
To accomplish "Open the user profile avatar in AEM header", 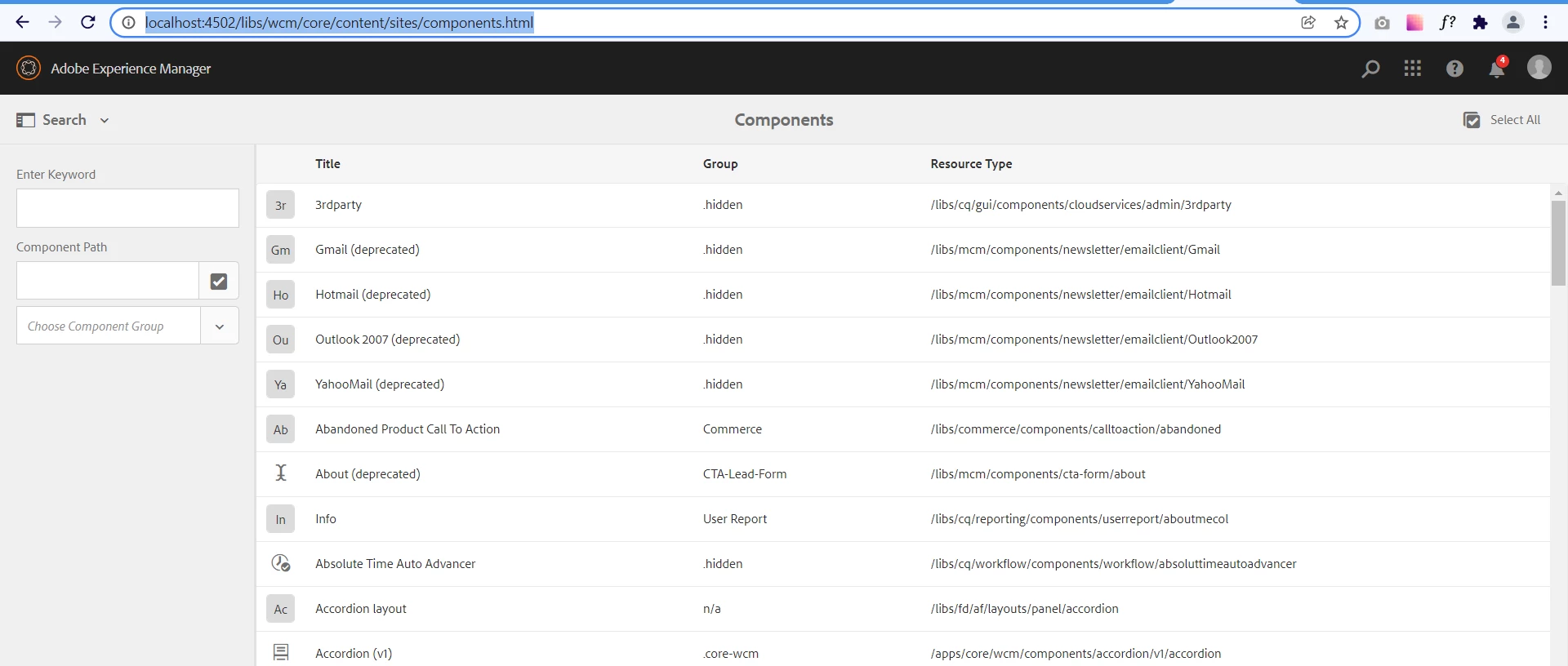I will point(1539,68).
